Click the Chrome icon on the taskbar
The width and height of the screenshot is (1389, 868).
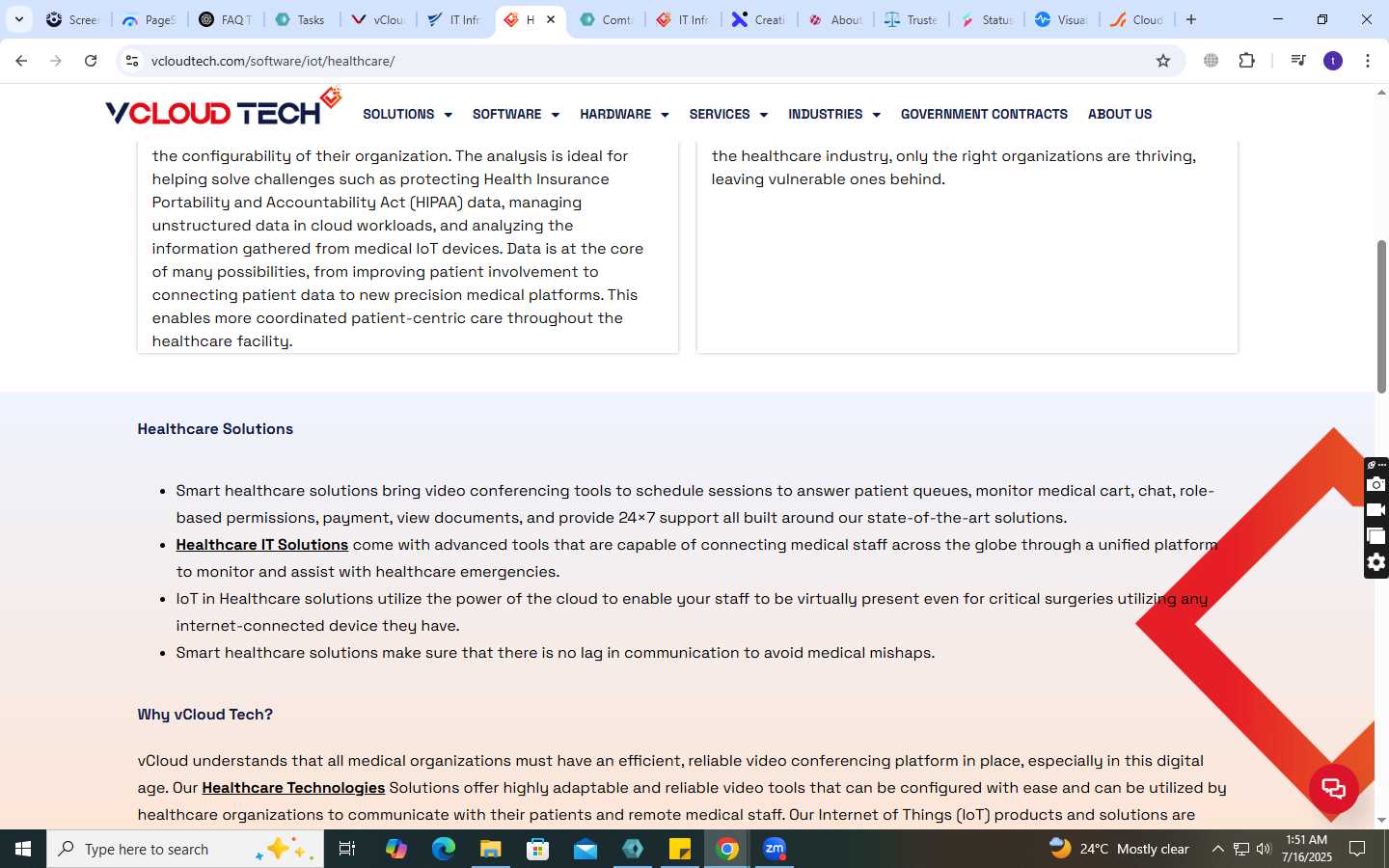tap(727, 849)
